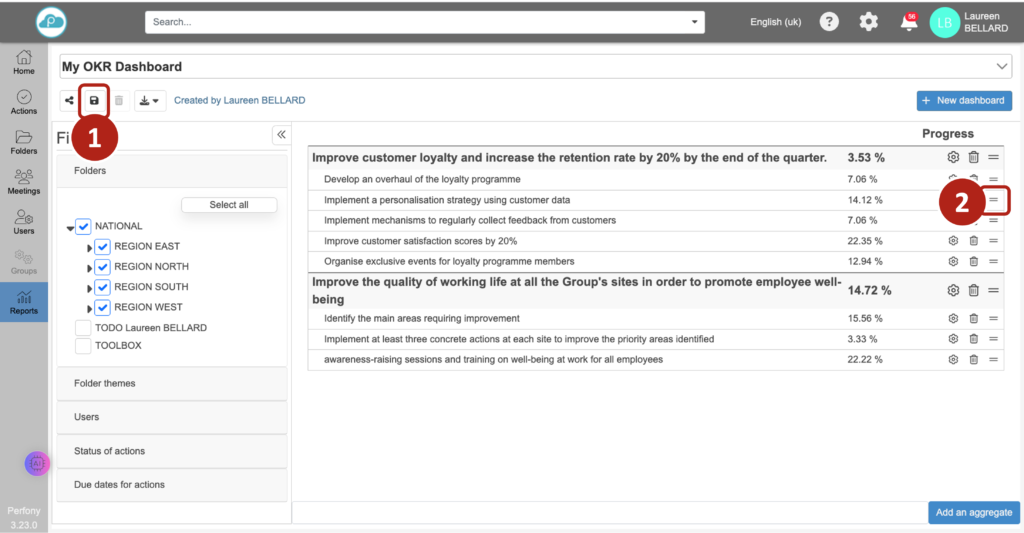Screen dimensions: 1024x533
Task: Expand the Folder themes filter section
Action: coord(172,383)
